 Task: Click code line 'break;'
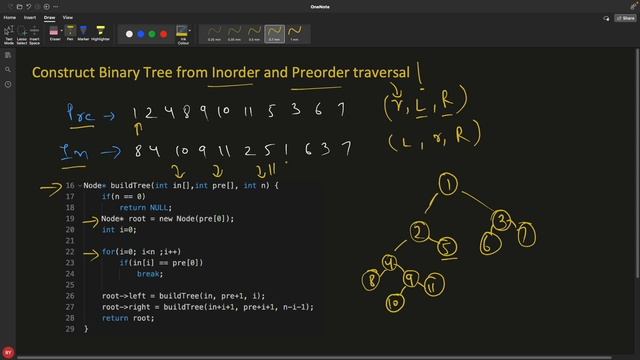(x=150, y=274)
